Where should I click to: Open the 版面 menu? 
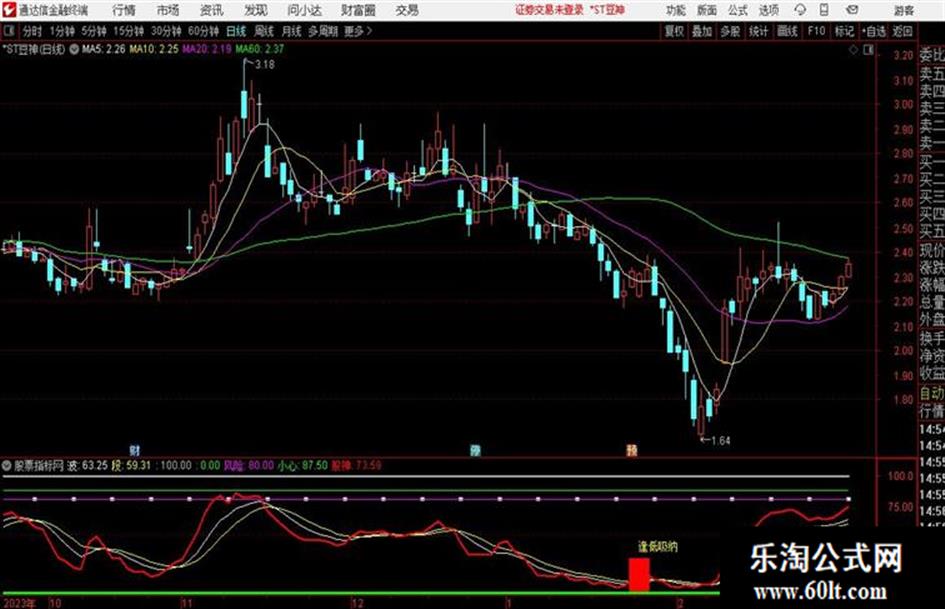click(707, 10)
